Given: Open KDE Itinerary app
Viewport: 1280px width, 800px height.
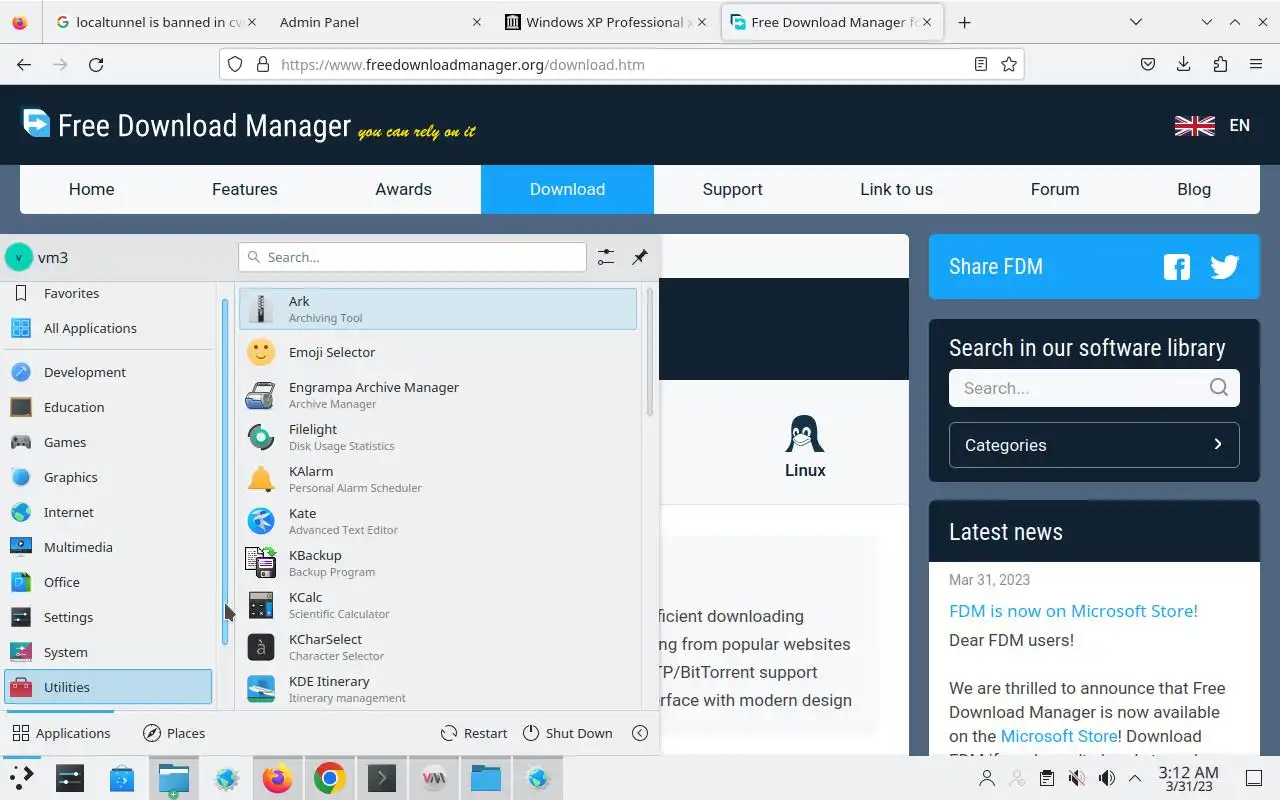Looking at the screenshot, I should tap(437, 689).
